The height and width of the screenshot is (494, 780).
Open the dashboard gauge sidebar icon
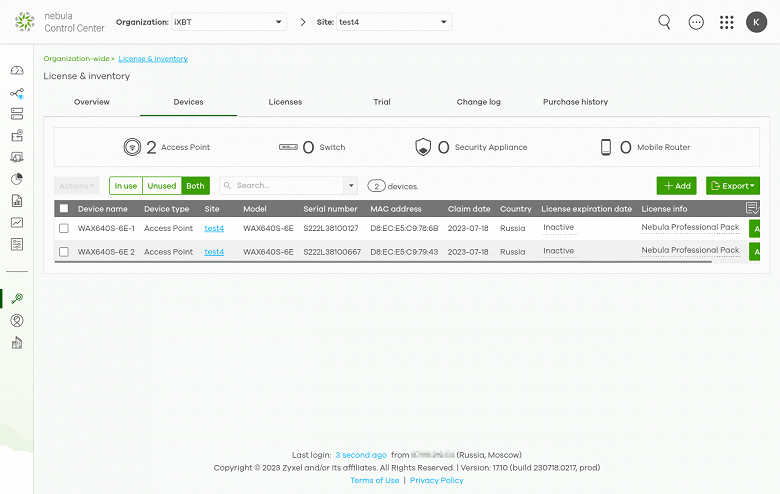pos(17,70)
